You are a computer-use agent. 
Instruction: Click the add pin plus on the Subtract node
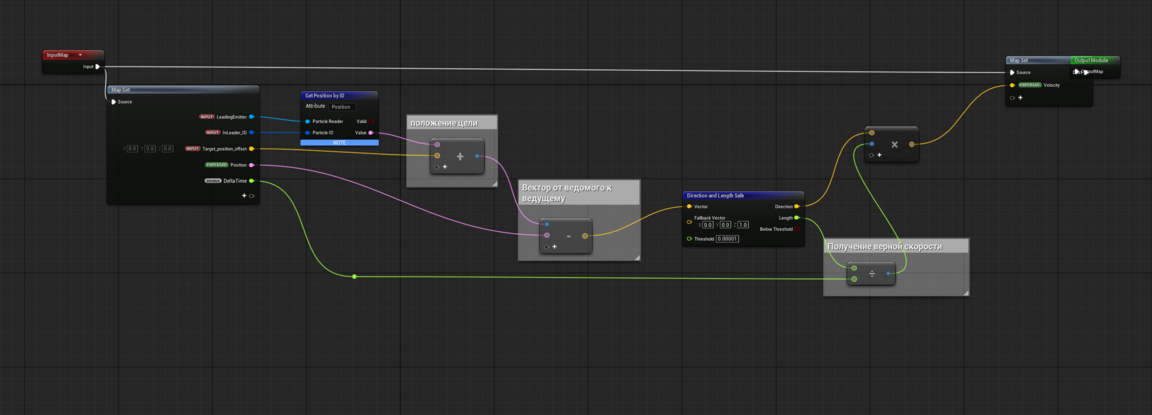click(554, 246)
